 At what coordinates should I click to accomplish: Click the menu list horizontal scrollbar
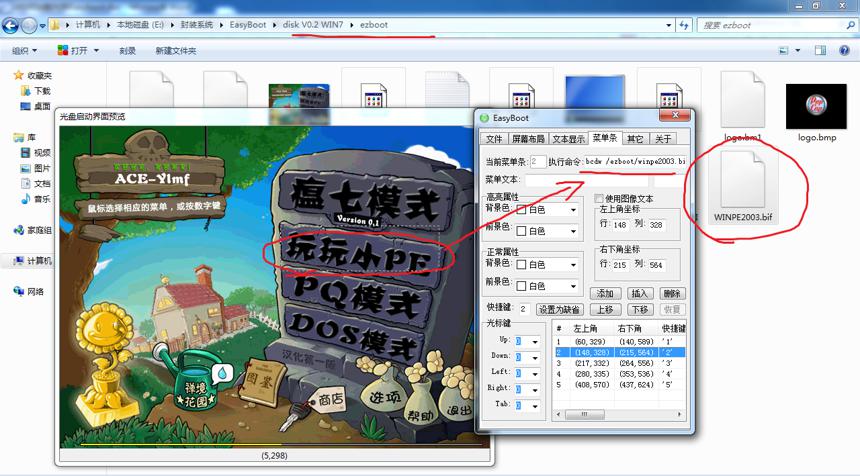[619, 414]
